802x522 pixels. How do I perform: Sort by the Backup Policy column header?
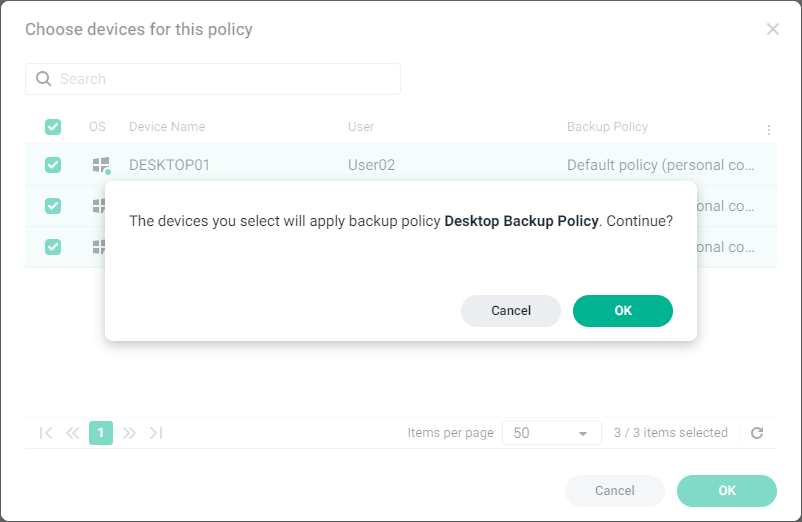pos(607,127)
